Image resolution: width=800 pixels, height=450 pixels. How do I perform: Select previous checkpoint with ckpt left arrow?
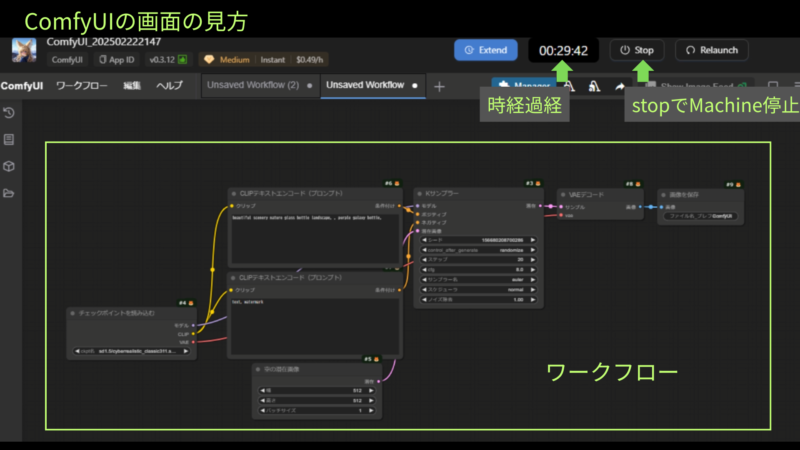click(x=77, y=351)
